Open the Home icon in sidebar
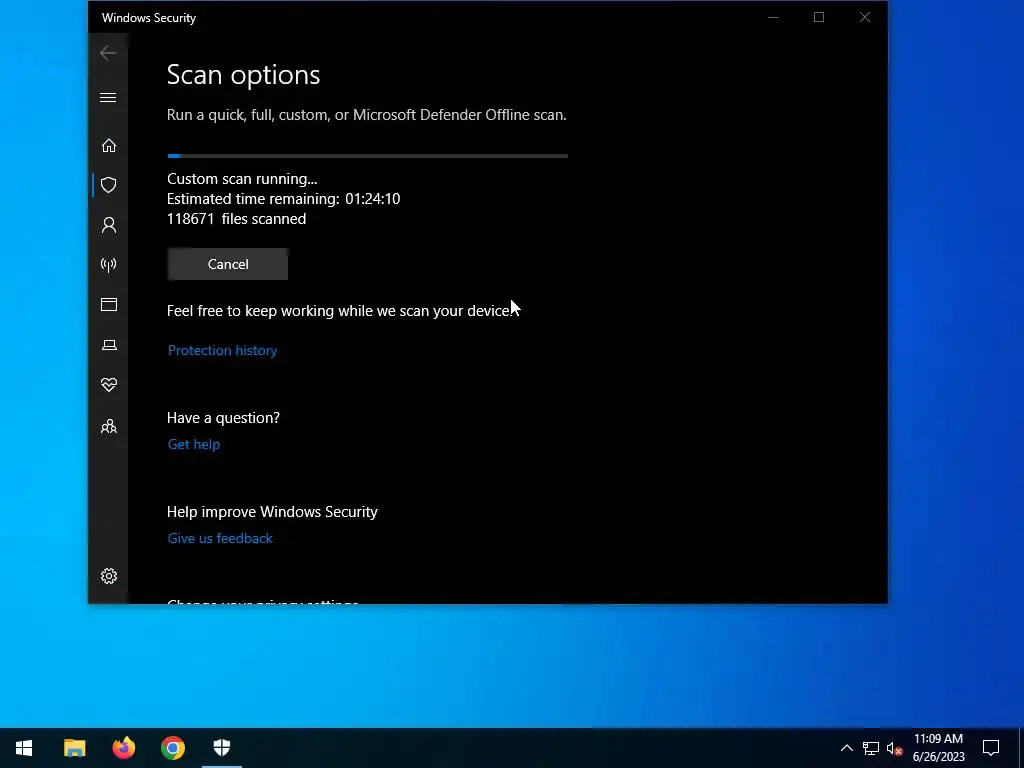The width and height of the screenshot is (1024, 768). 109,145
